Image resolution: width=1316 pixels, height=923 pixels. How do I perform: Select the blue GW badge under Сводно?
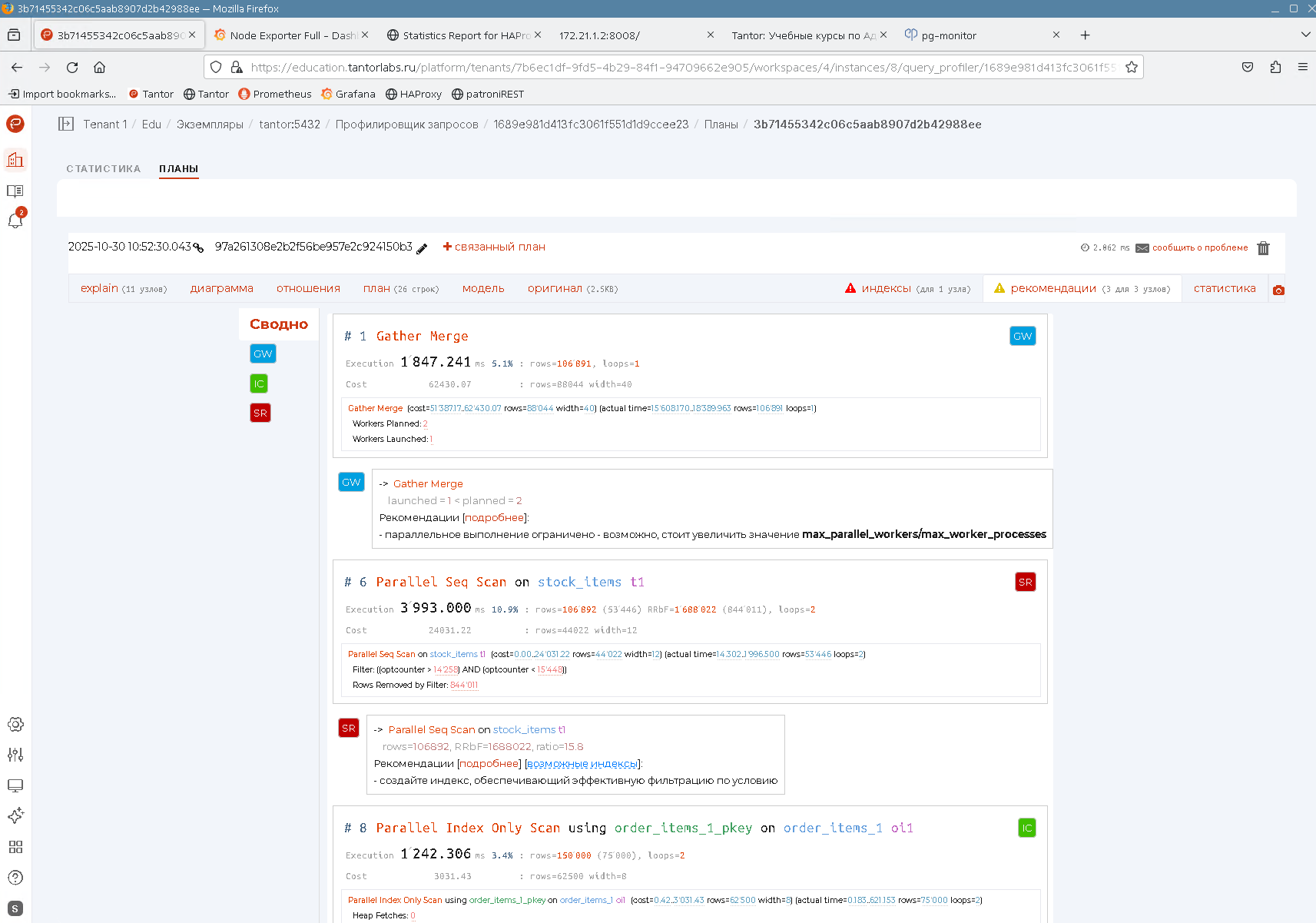pyautogui.click(x=263, y=354)
